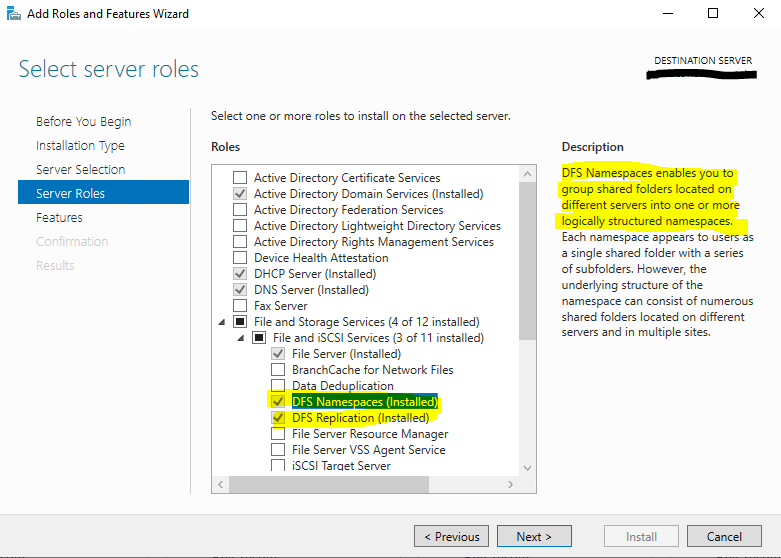Click the left arrow of horizontal scrollbar
Image resolution: width=781 pixels, height=558 pixels.
tap(221, 484)
